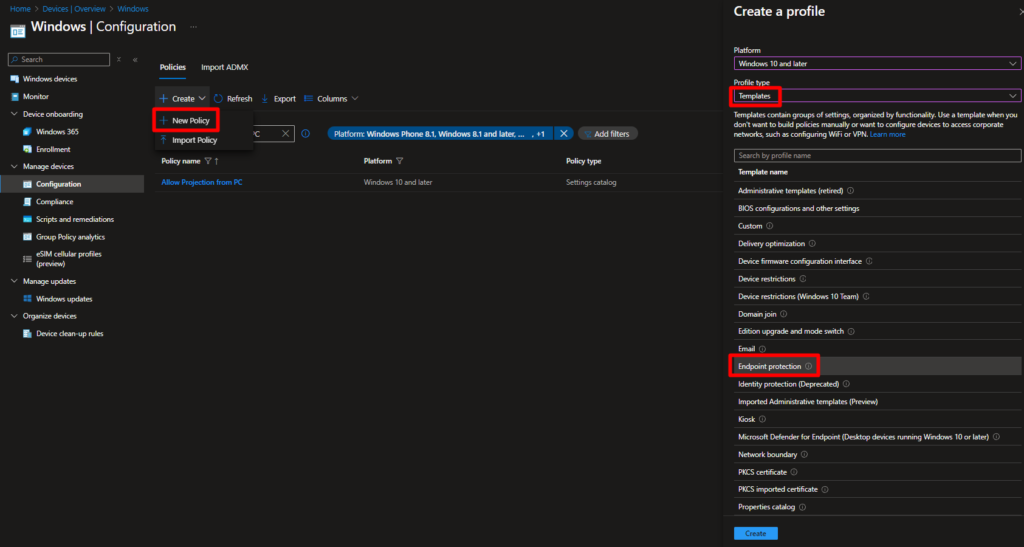
Task: Export the policy list
Action: [x=278, y=99]
